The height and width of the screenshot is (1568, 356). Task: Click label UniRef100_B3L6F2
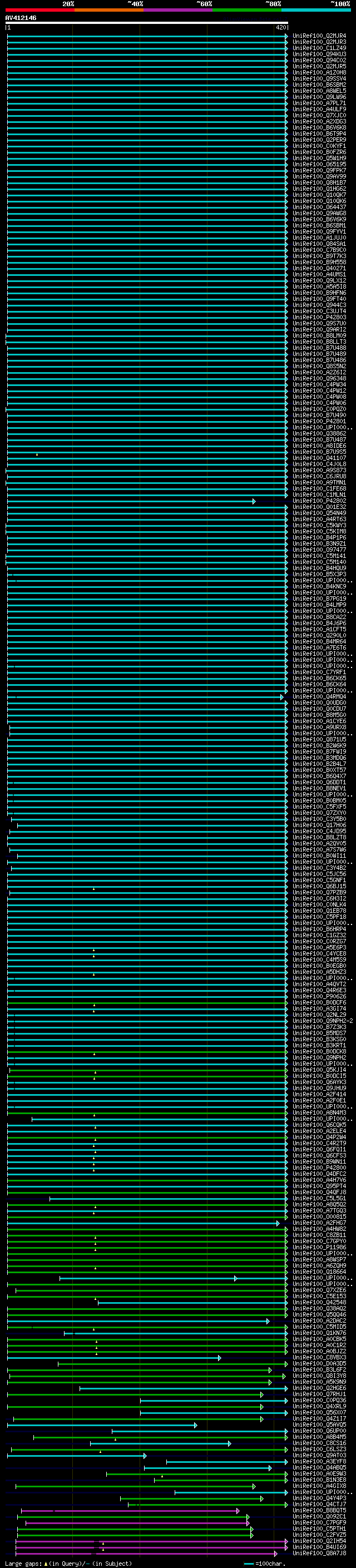(319, 1369)
